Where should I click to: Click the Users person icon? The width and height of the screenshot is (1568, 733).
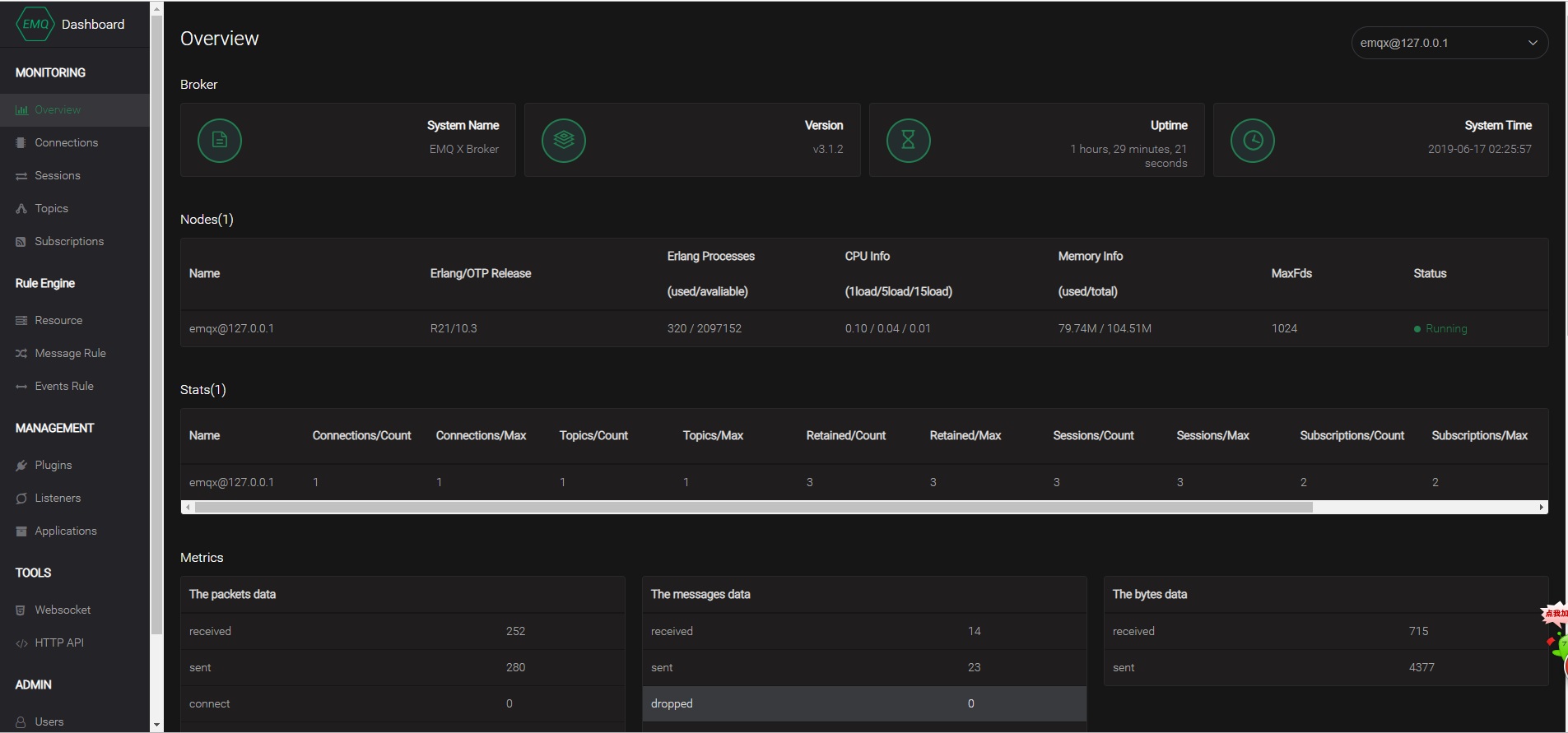tap(21, 721)
